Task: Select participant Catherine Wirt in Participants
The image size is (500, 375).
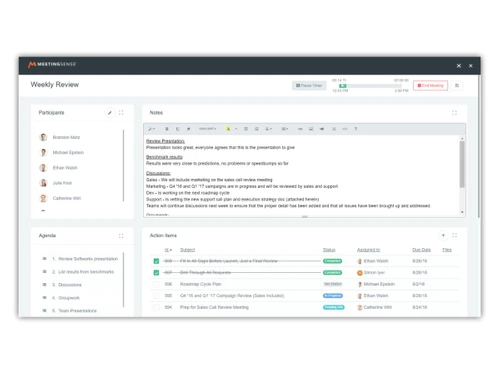Action: (67, 198)
